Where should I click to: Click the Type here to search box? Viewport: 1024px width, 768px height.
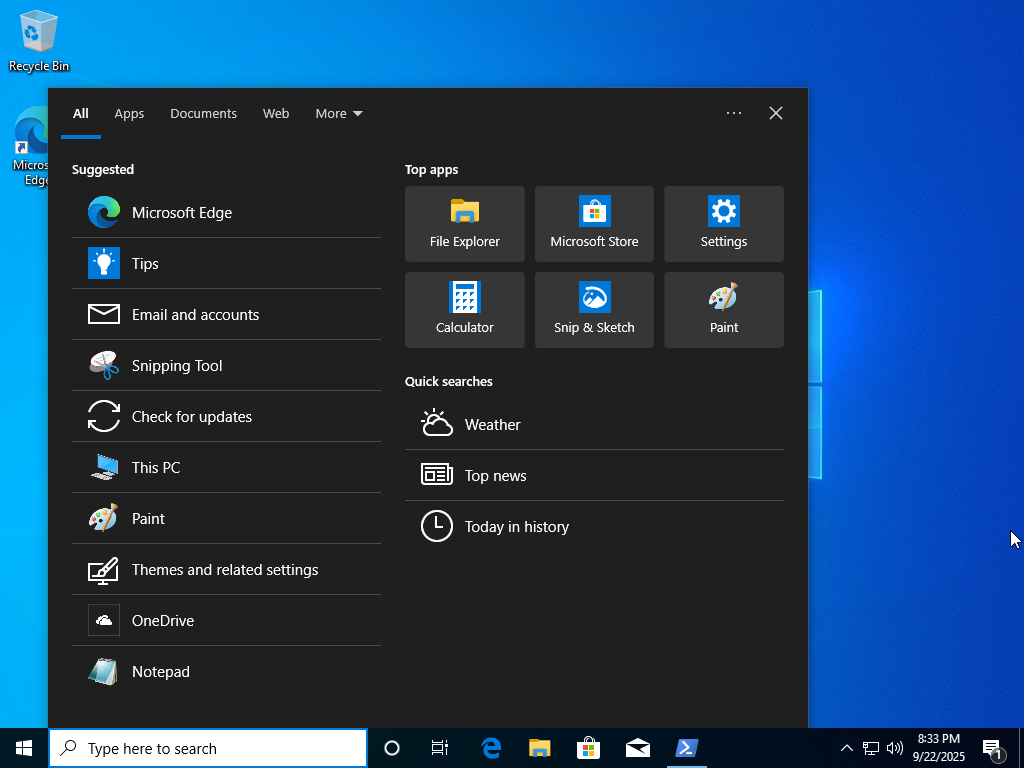coord(208,748)
